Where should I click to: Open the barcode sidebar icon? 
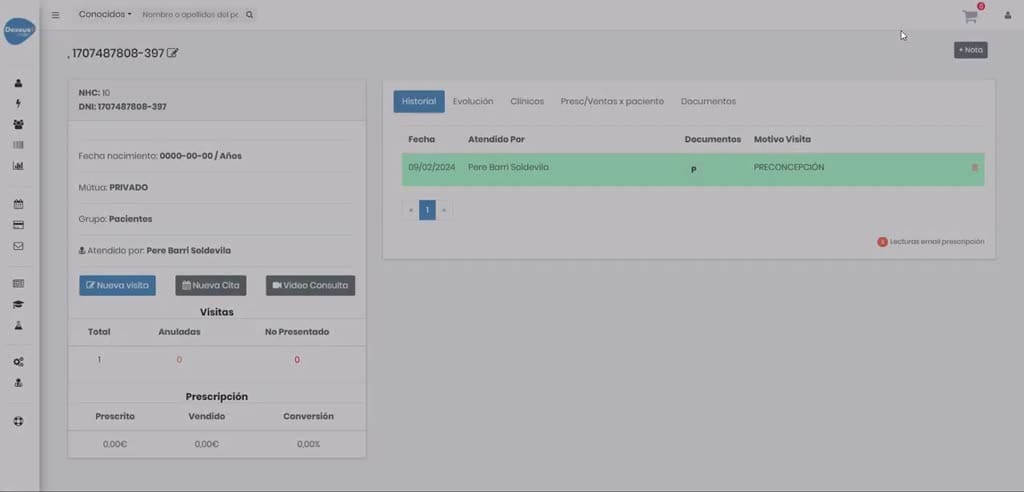click(x=18, y=145)
